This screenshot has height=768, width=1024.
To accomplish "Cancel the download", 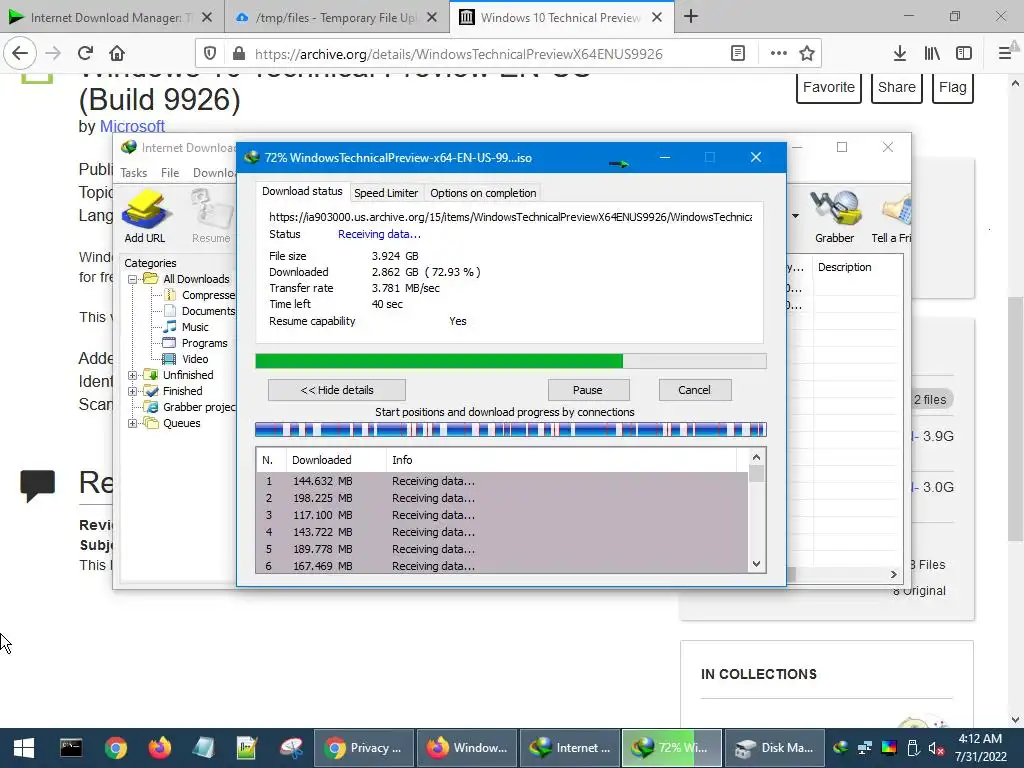I will [x=694, y=390].
